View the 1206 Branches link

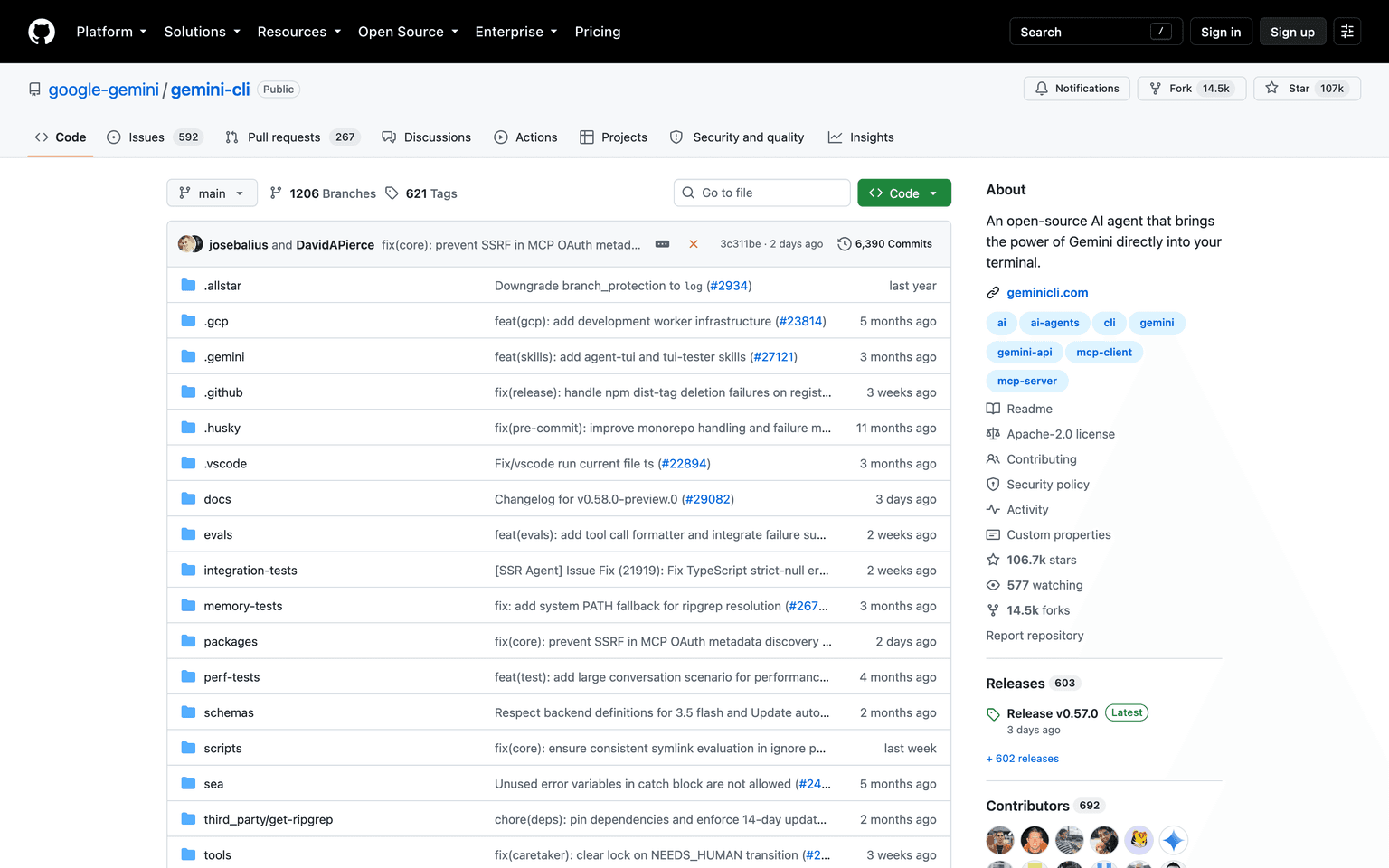323,193
